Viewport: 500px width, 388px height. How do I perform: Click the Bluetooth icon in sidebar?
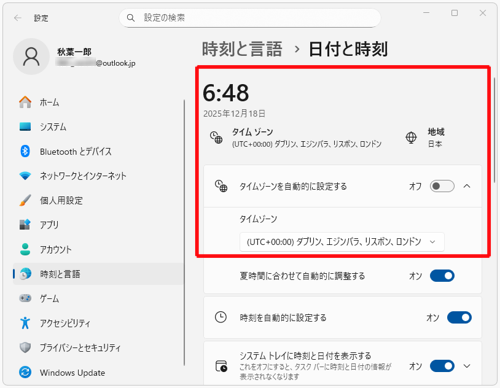(25, 151)
